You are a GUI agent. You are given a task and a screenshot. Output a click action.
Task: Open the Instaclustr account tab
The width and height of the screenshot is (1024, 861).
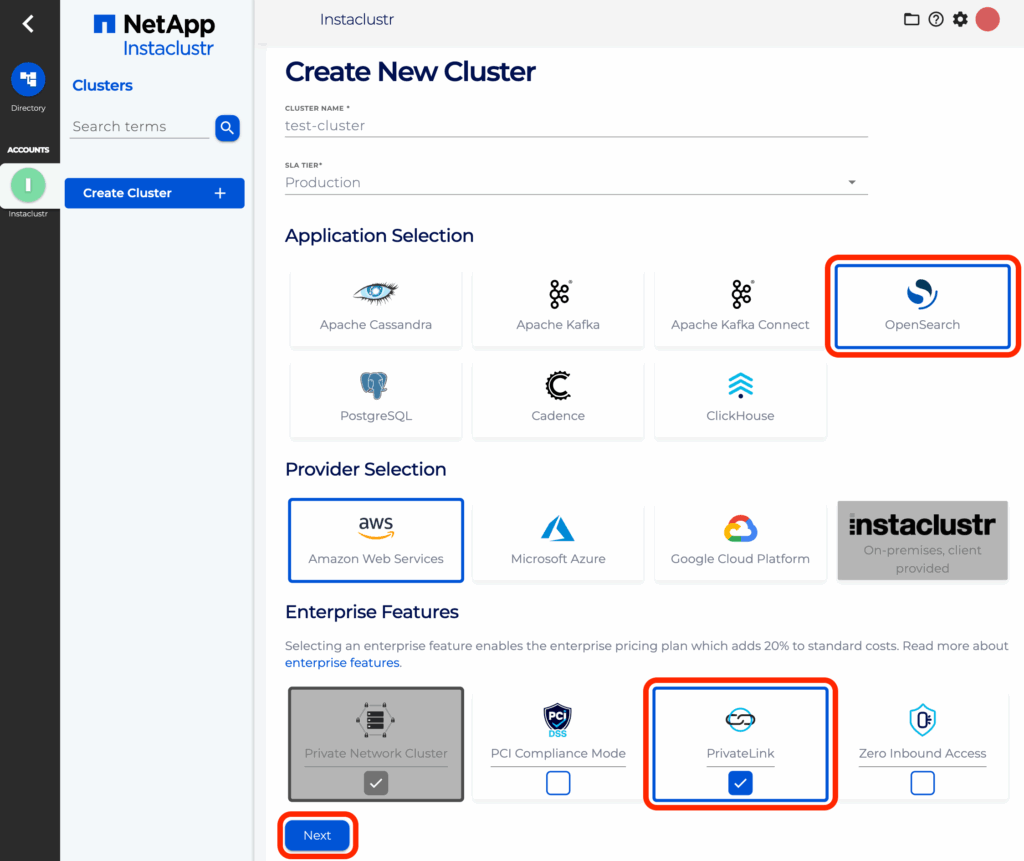[28, 185]
